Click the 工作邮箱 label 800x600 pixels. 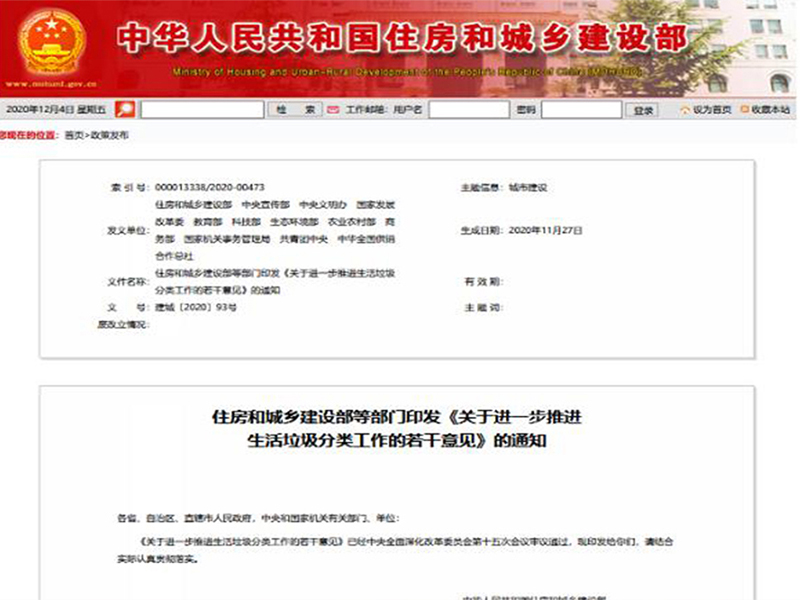coord(367,110)
